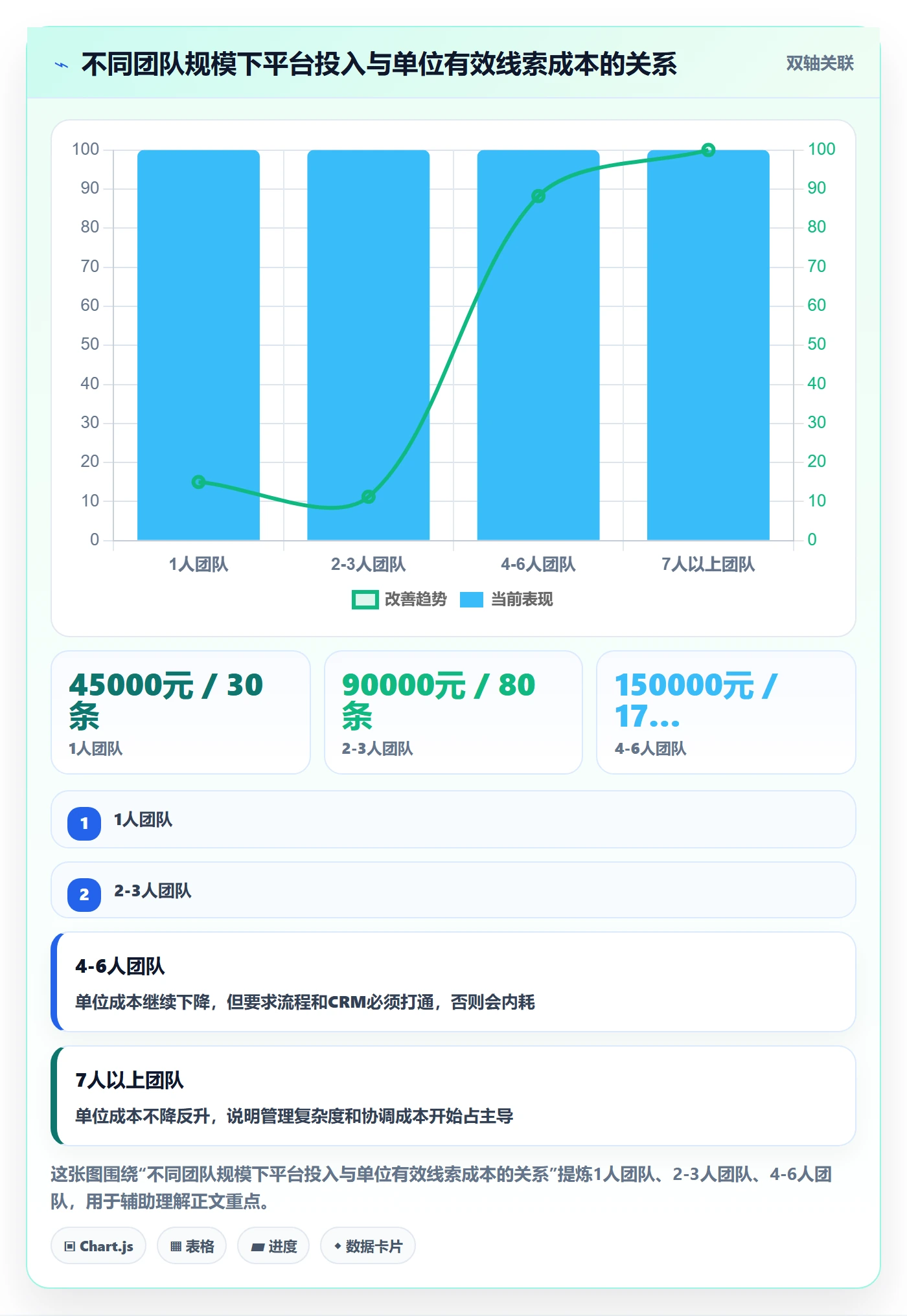
Task: Toggle the 当前表现 legend swatch
Action: [x=471, y=600]
